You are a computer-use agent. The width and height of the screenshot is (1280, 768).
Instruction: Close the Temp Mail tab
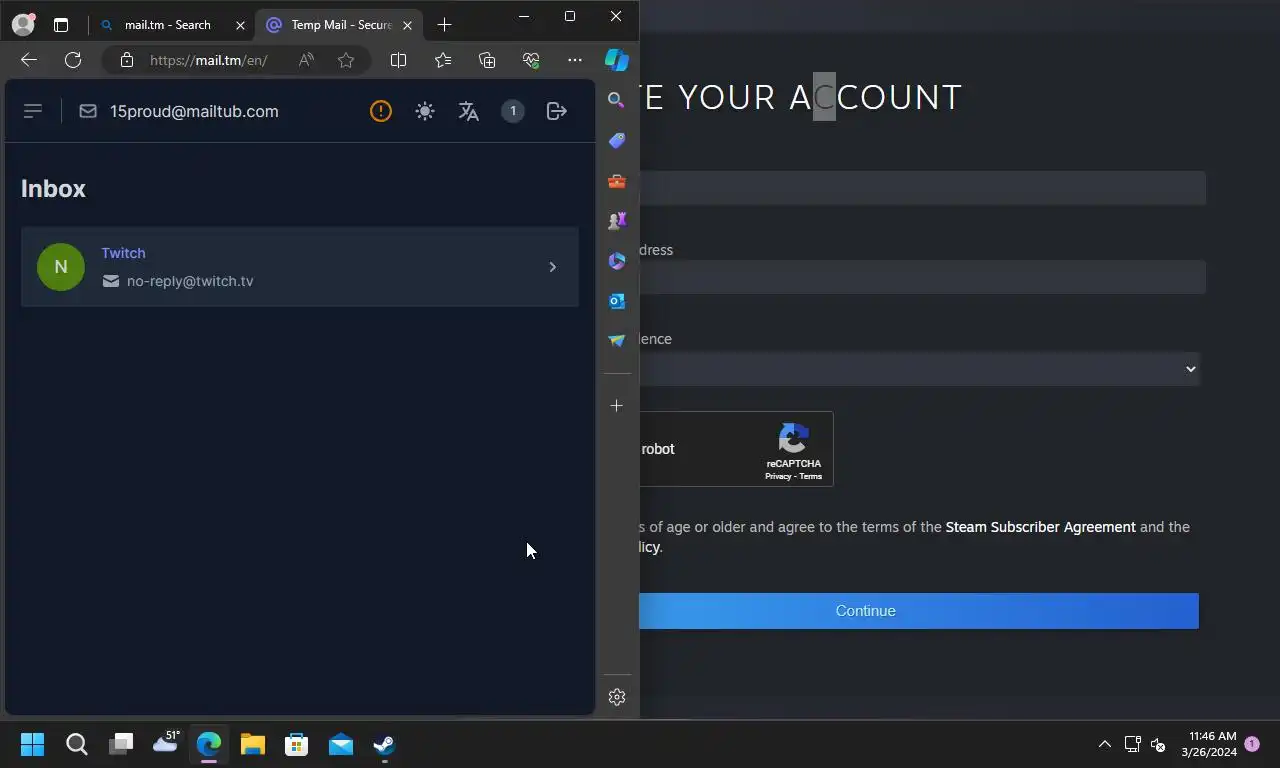pos(407,25)
